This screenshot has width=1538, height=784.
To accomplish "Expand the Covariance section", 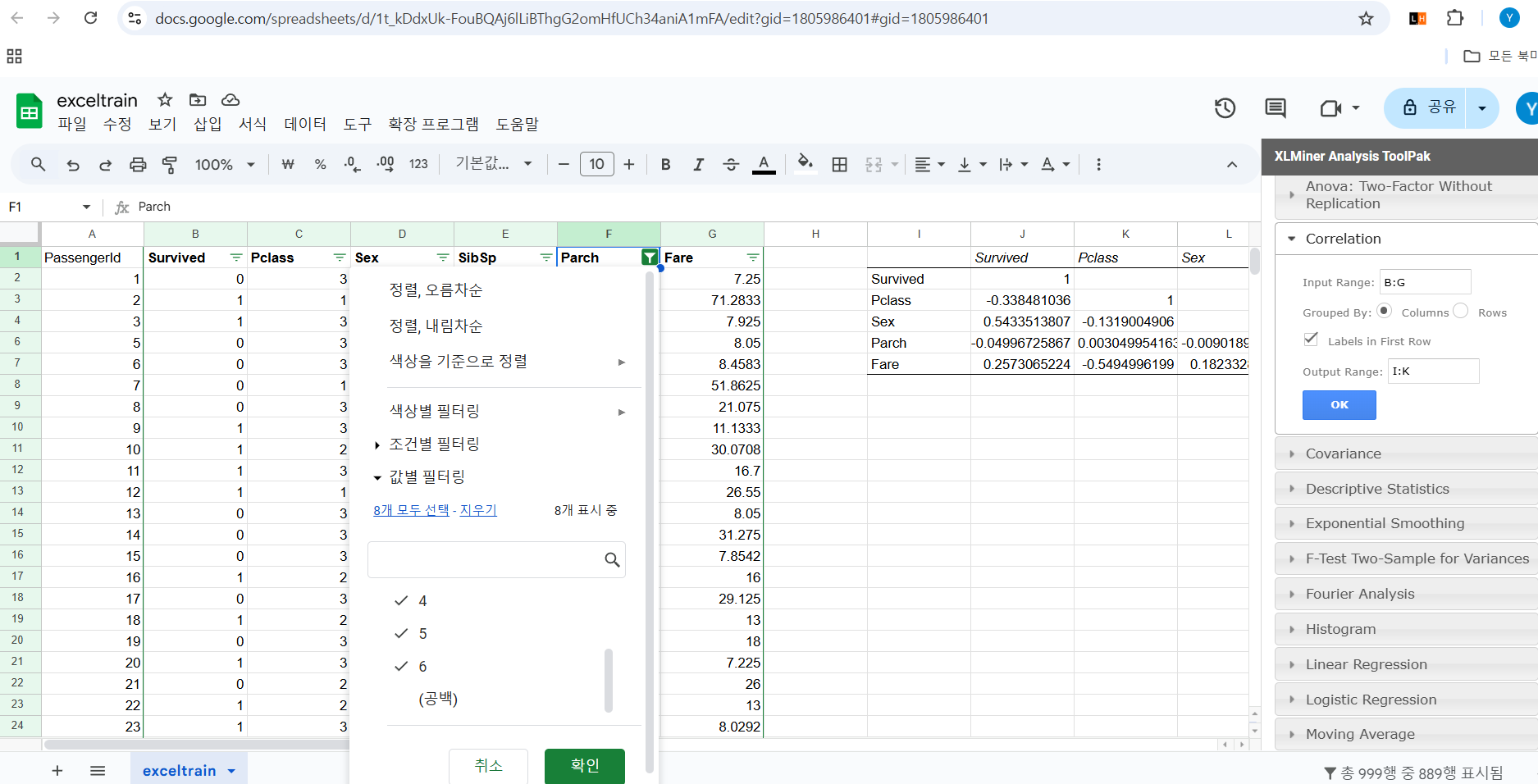I will [x=1406, y=454].
